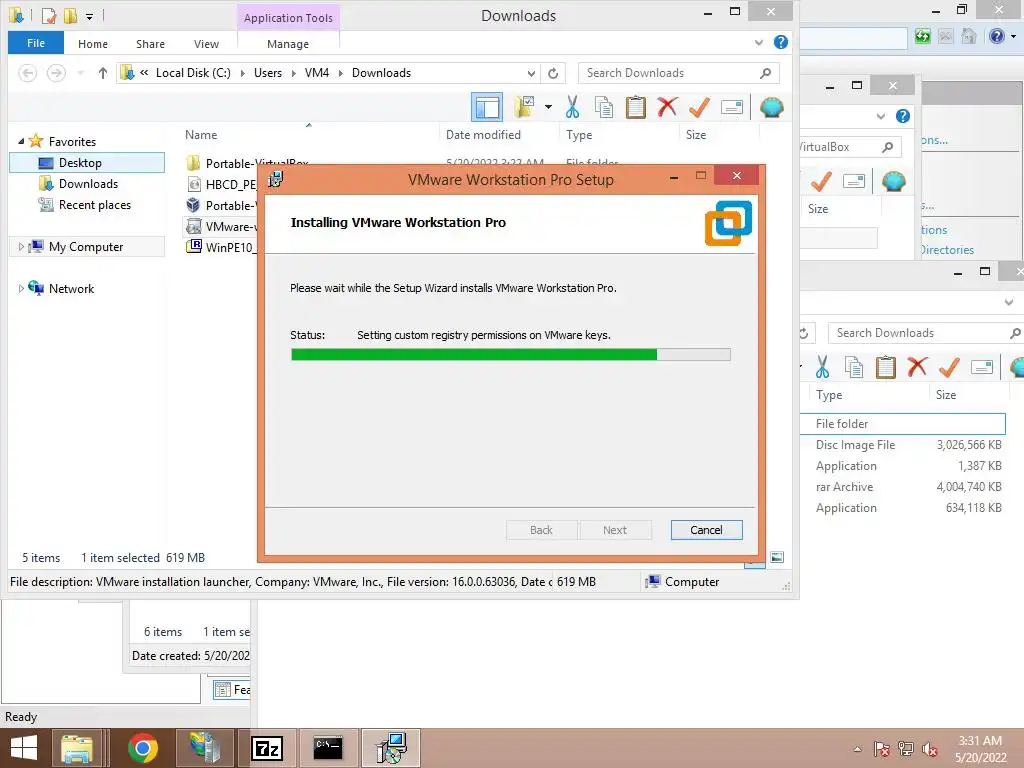Sort by the Type column header in front window
This screenshot has height=768, width=1024.
click(579, 135)
